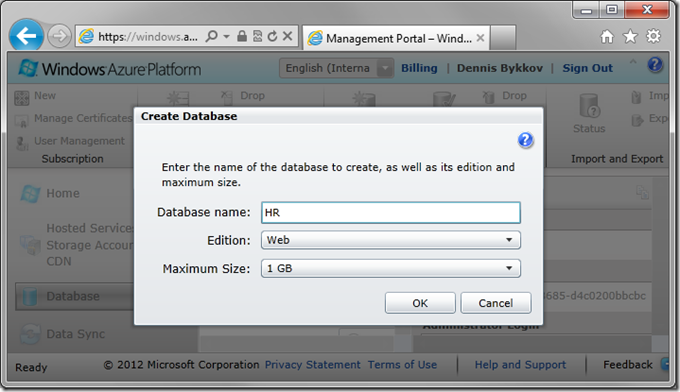
Task: Click the CDN navigation item
Action: tap(59, 261)
